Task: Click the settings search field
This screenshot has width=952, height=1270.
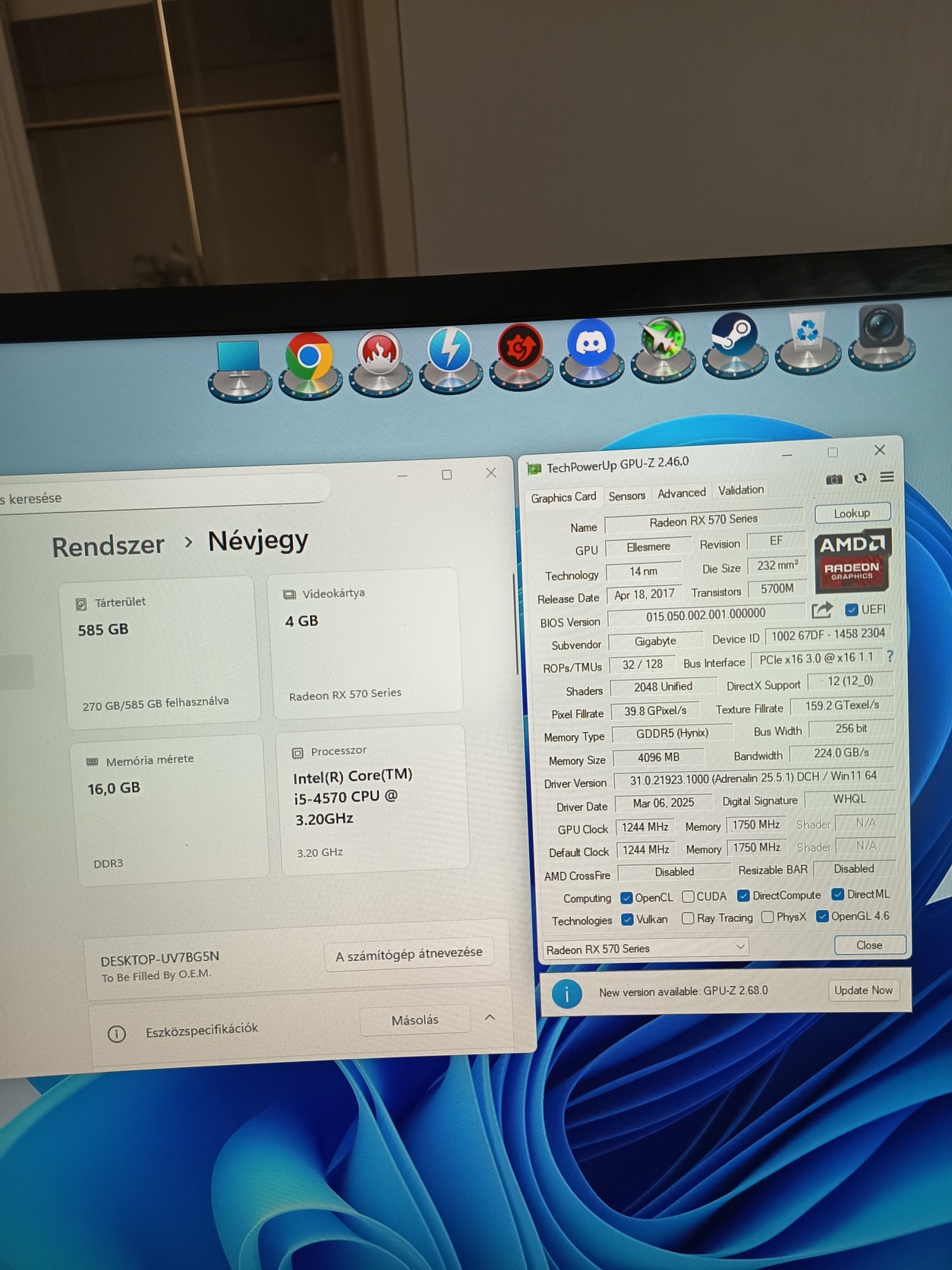Action: pos(163,493)
